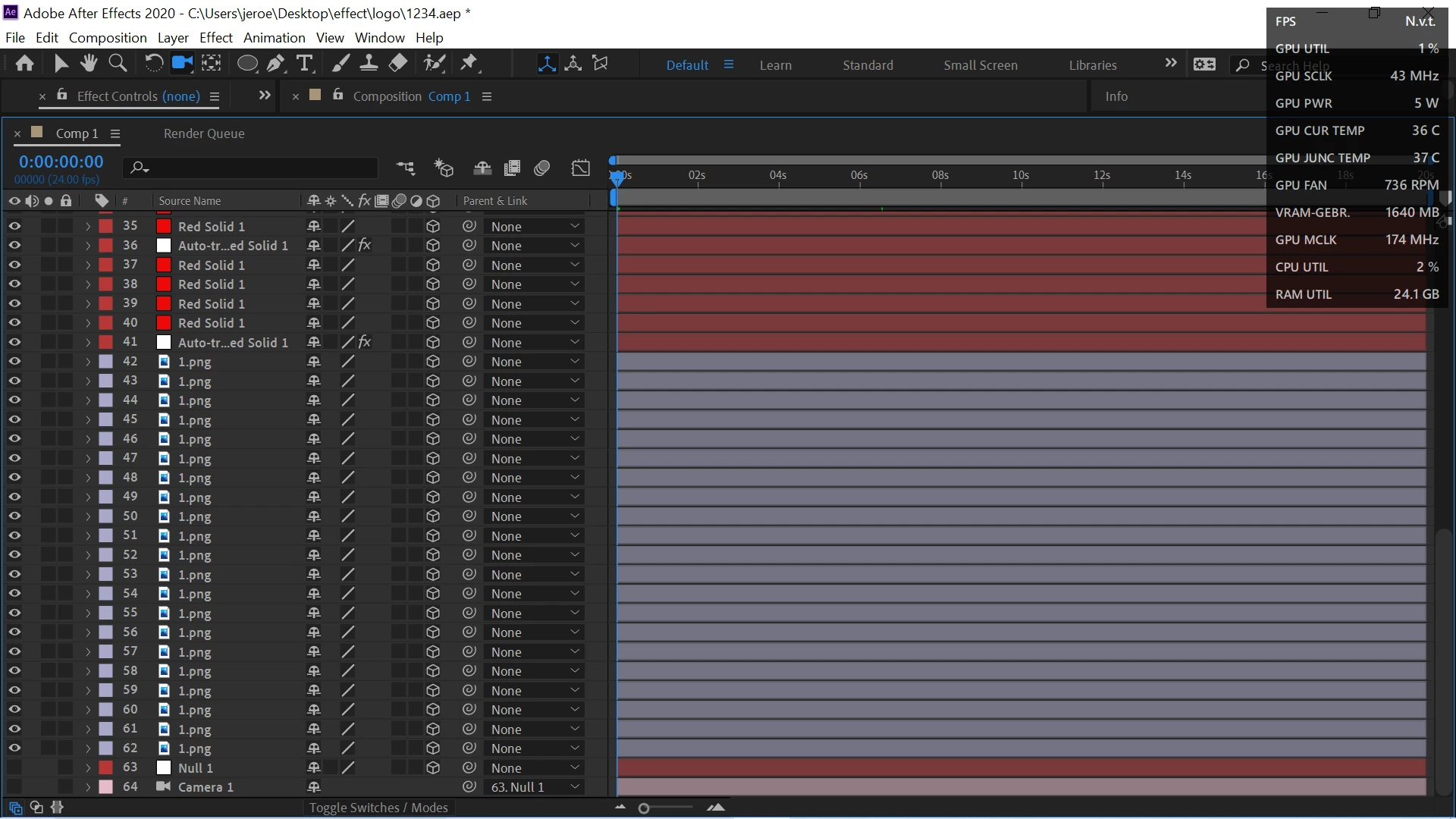Select the Ellipse shape tool
The width and height of the screenshot is (1456, 819).
[247, 64]
